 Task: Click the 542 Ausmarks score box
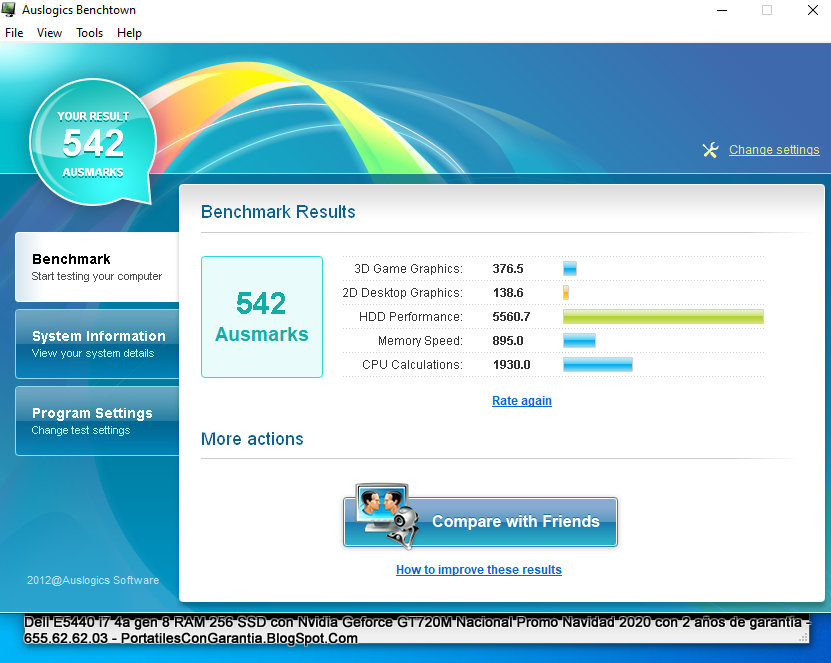tap(262, 317)
